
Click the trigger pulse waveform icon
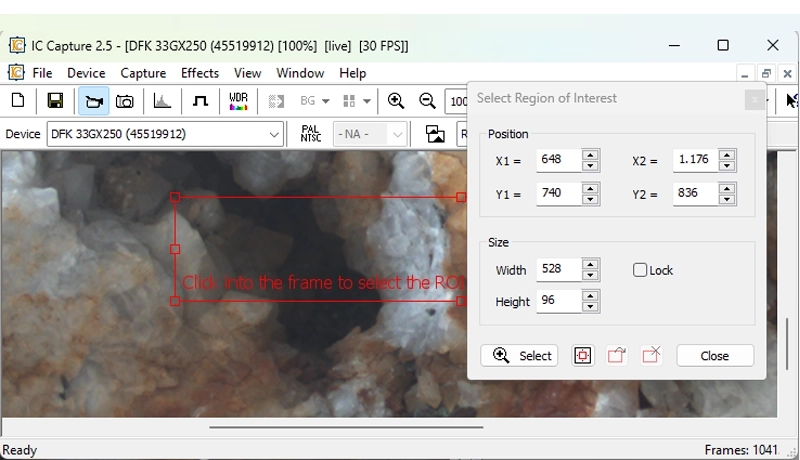(200, 101)
